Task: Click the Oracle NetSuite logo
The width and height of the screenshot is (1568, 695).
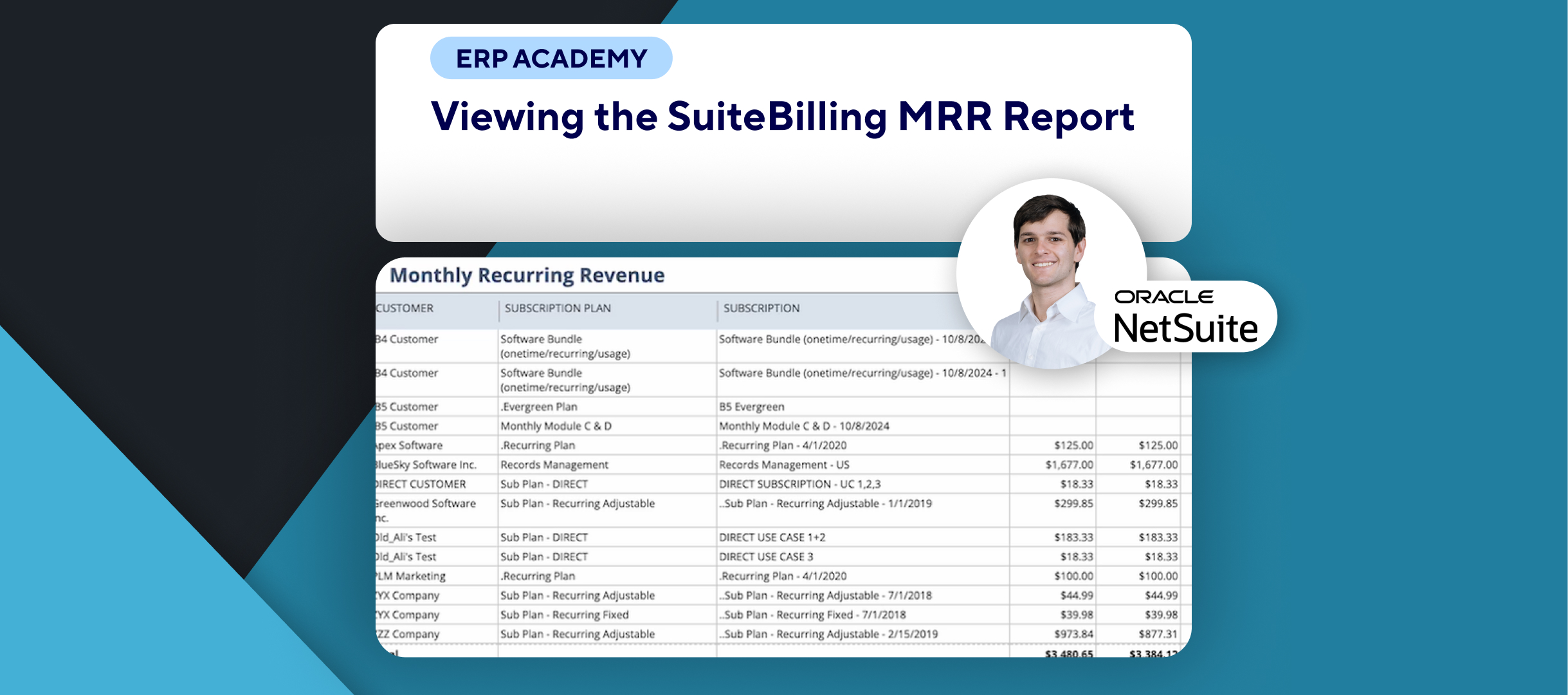Action: [x=1185, y=317]
